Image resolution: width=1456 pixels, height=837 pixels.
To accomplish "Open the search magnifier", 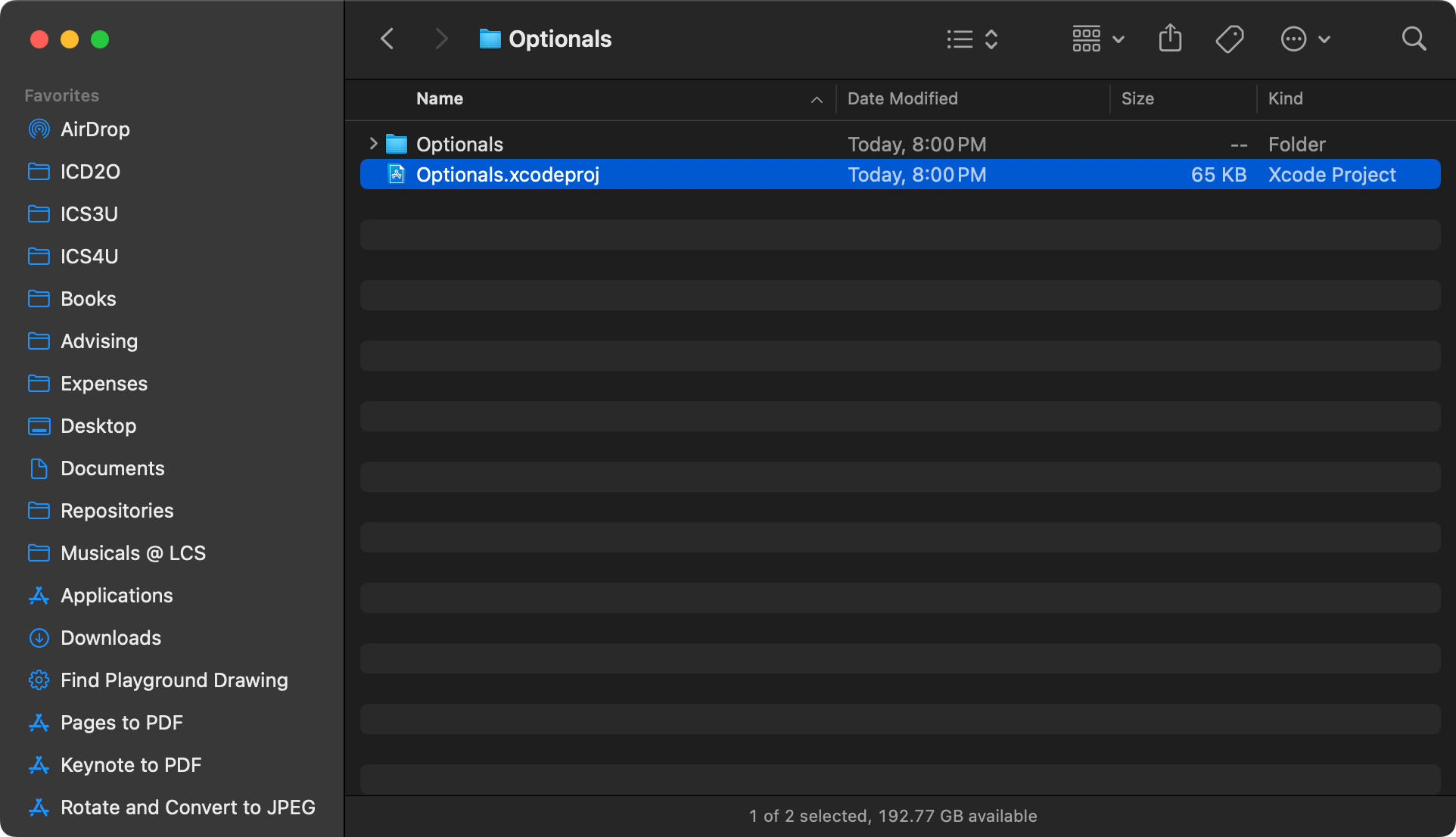I will point(1414,39).
